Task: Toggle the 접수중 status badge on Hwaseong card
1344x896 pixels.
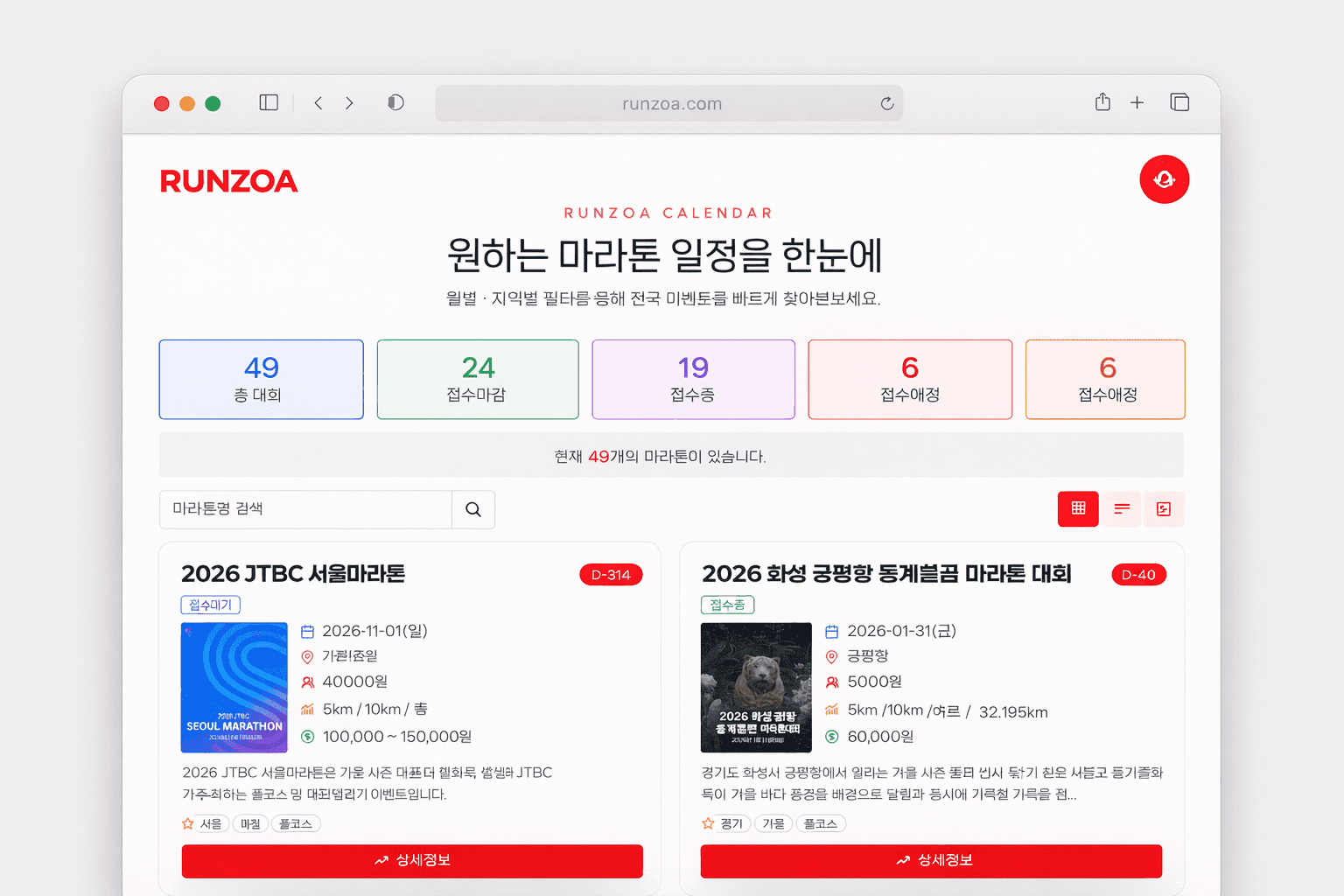Action: [727, 604]
